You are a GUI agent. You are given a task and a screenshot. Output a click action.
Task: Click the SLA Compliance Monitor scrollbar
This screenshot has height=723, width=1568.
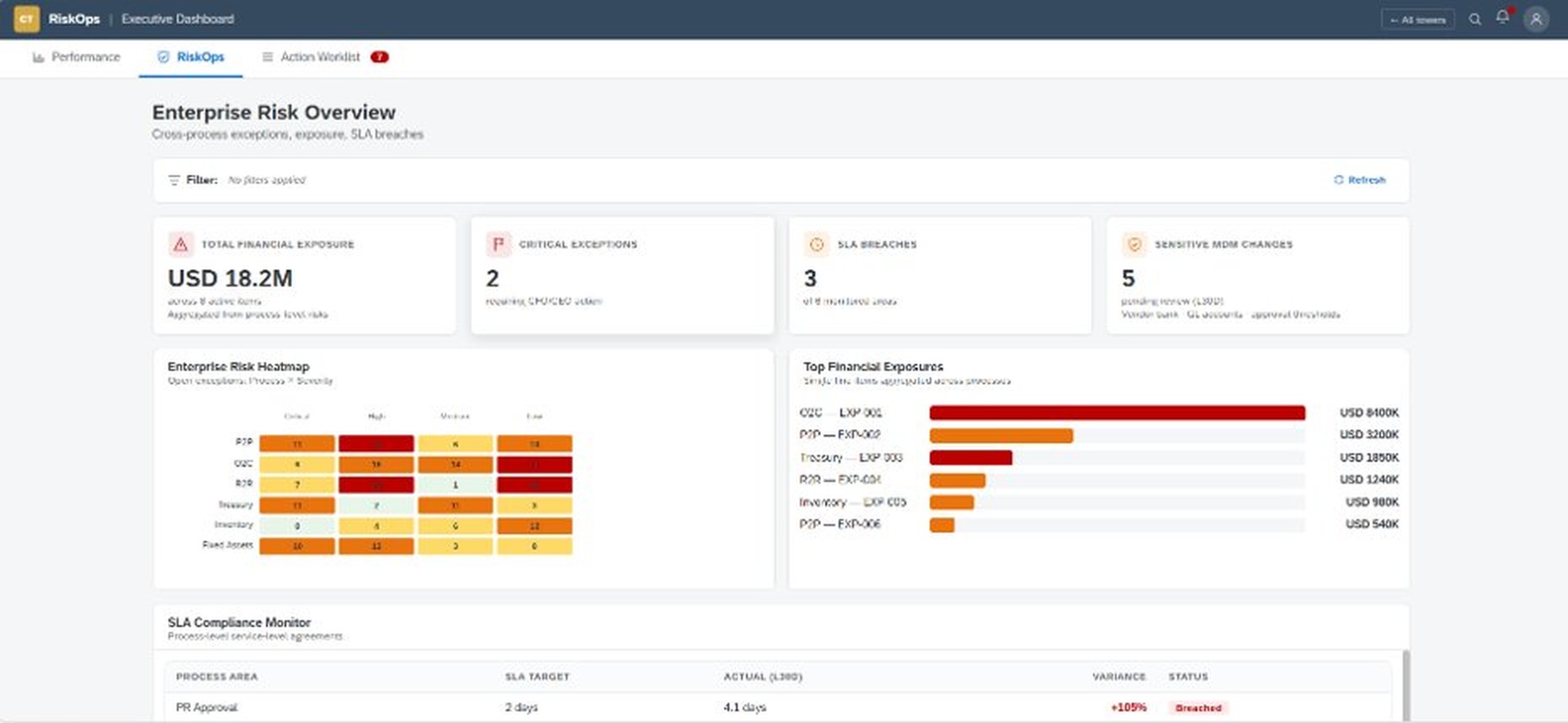(1405, 684)
